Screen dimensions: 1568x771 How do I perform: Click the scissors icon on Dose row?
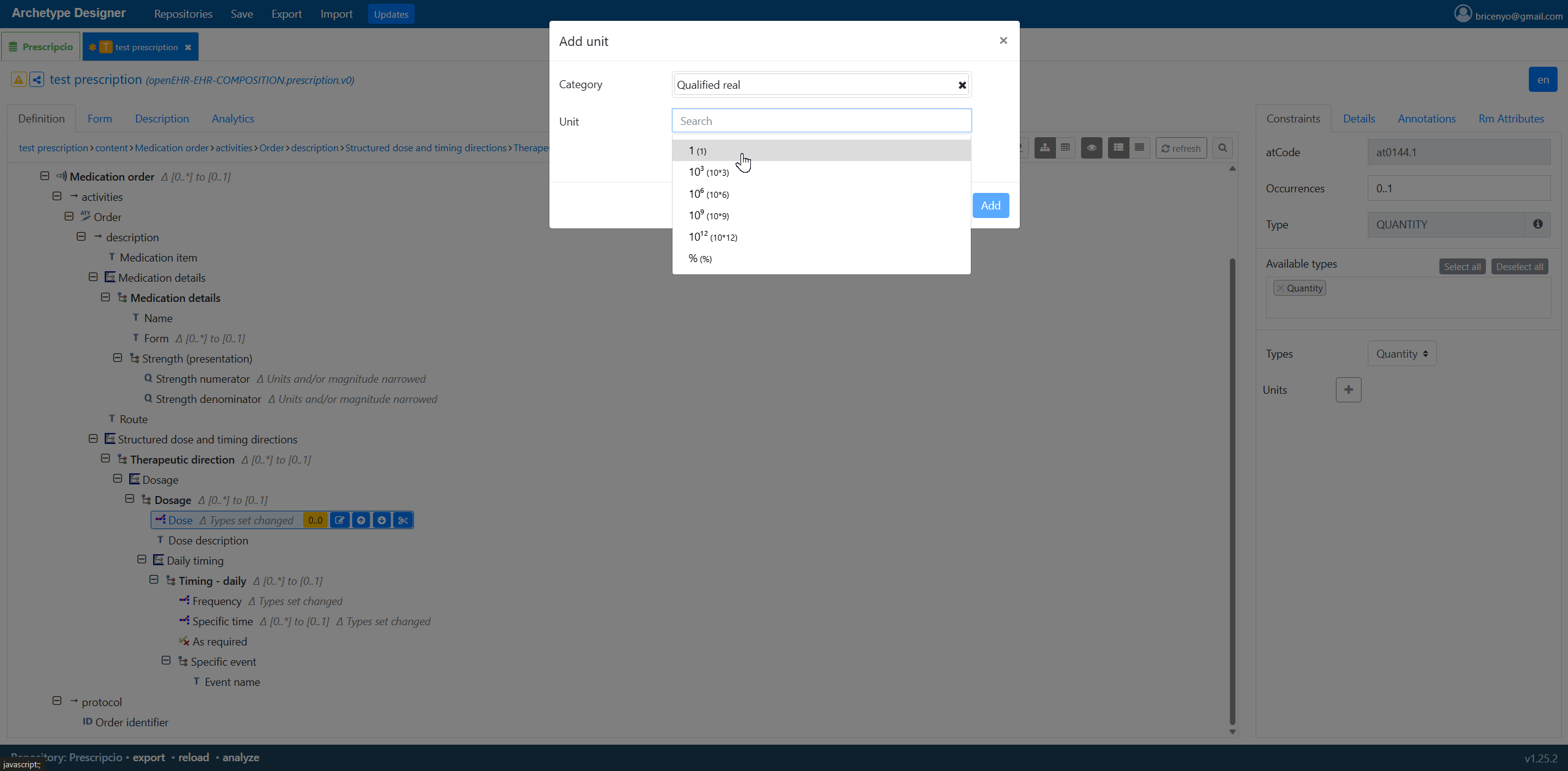402,520
